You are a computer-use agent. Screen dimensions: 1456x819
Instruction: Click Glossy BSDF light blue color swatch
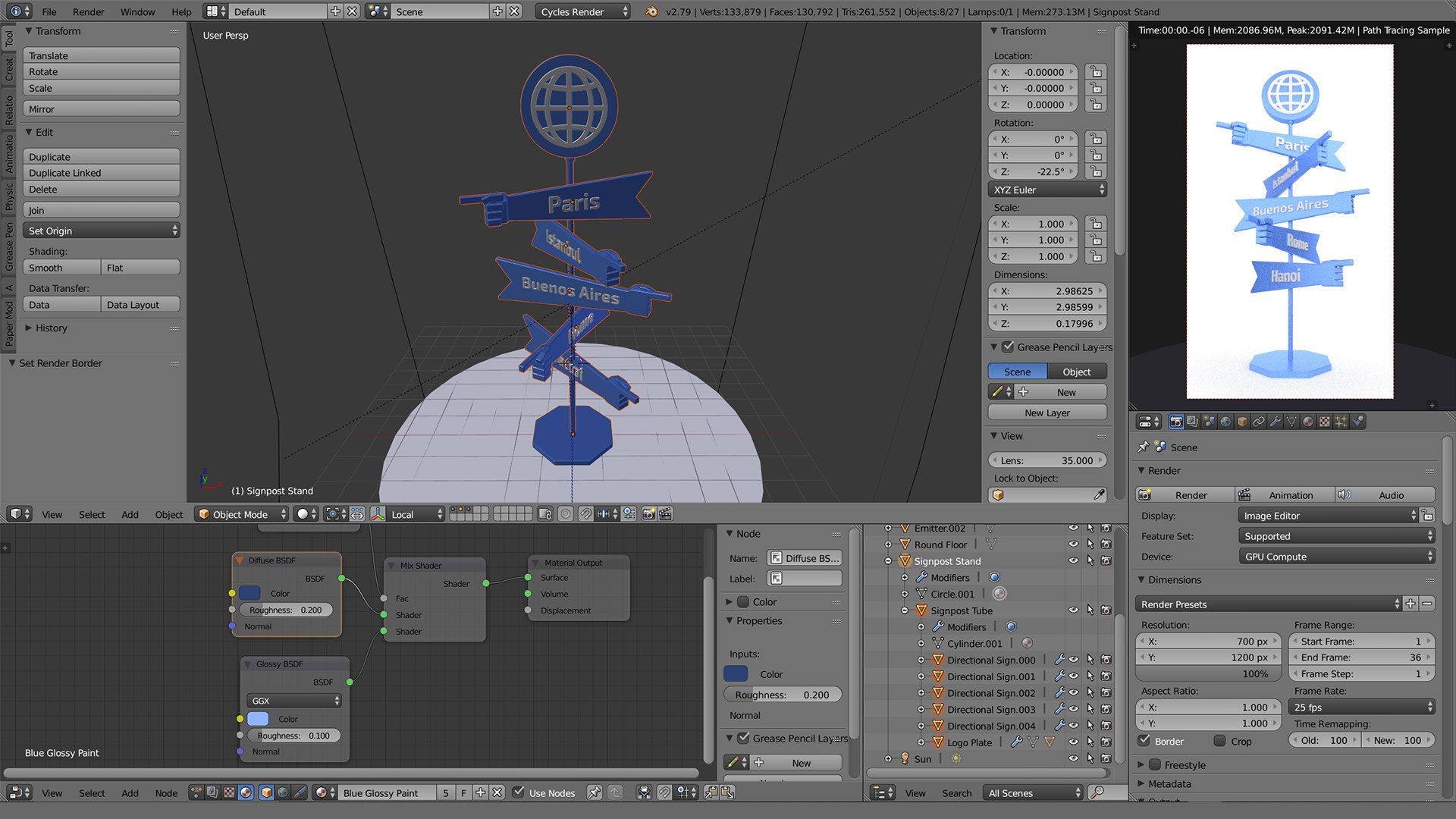coord(258,719)
